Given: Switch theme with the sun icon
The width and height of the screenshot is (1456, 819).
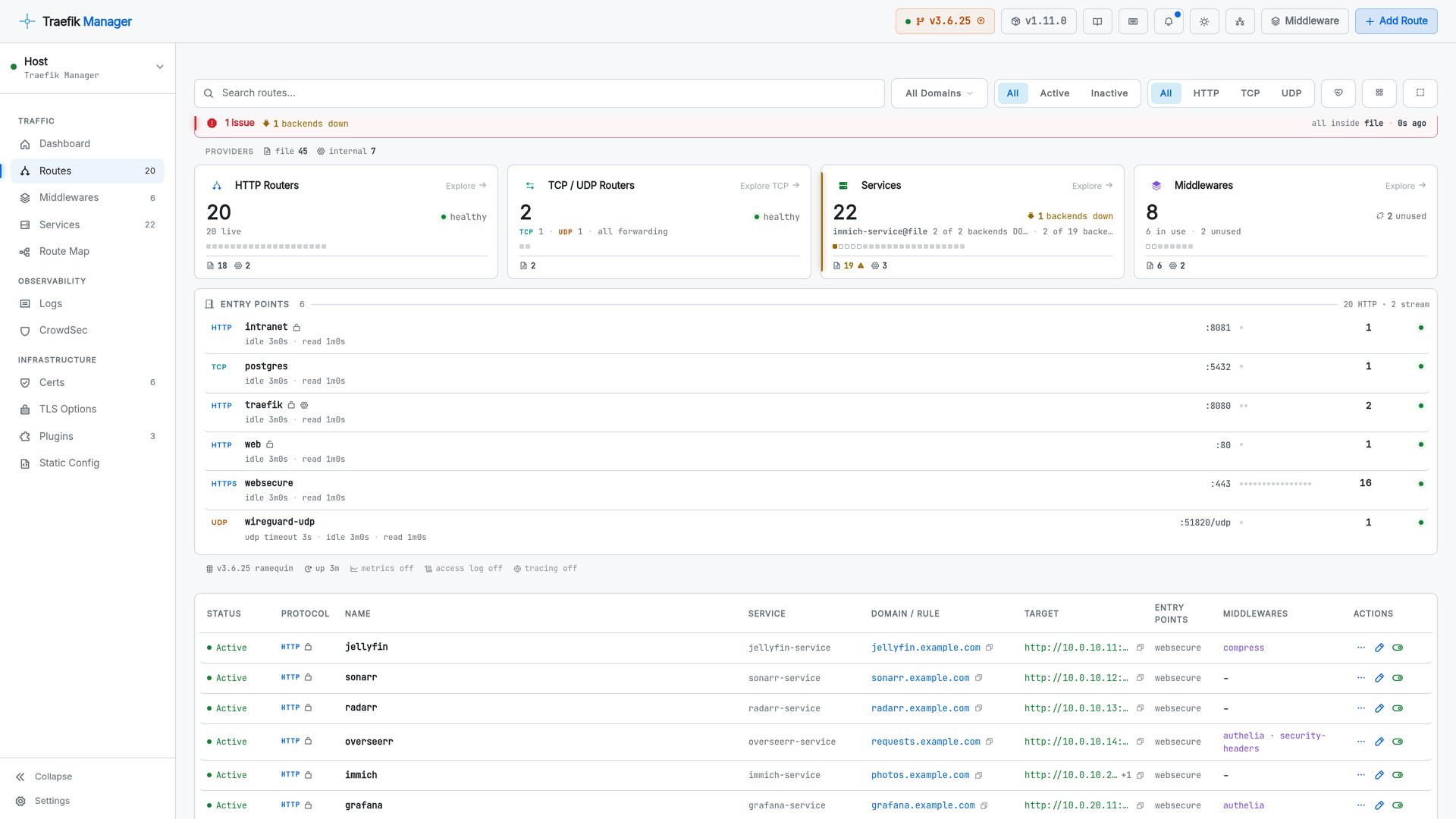Looking at the screenshot, I should point(1204,21).
